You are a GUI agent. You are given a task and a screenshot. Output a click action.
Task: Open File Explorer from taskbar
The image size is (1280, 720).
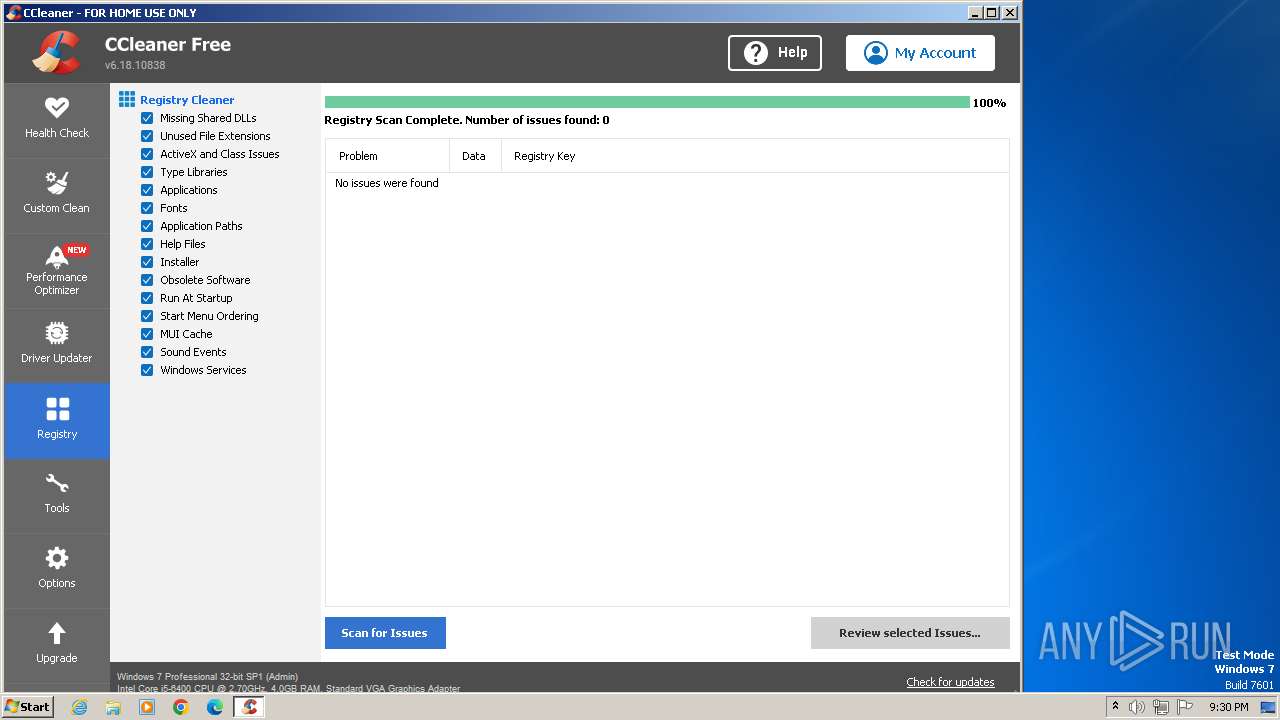click(113, 707)
